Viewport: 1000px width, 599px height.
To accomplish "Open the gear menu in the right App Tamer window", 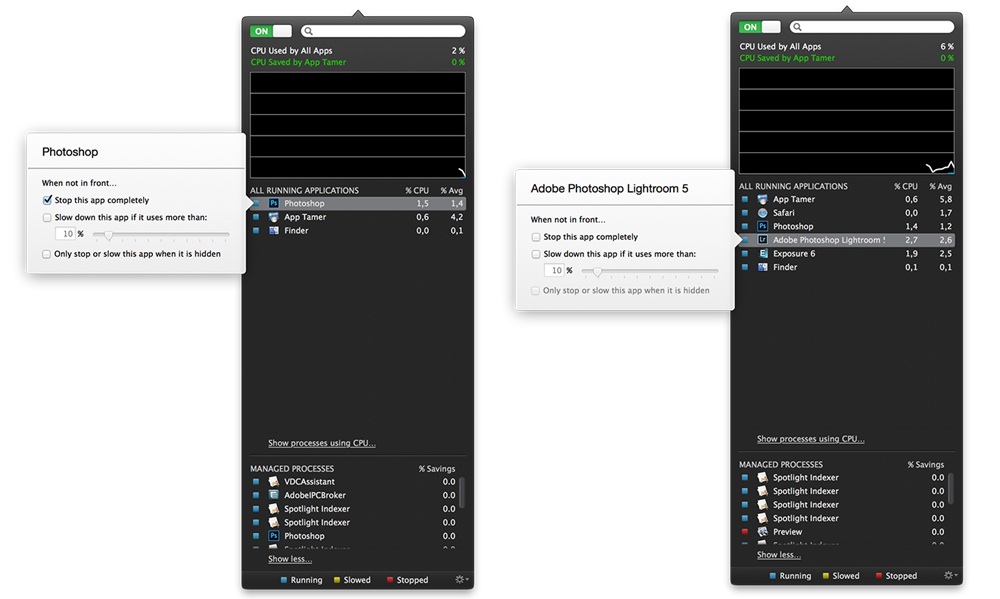I will click(950, 575).
